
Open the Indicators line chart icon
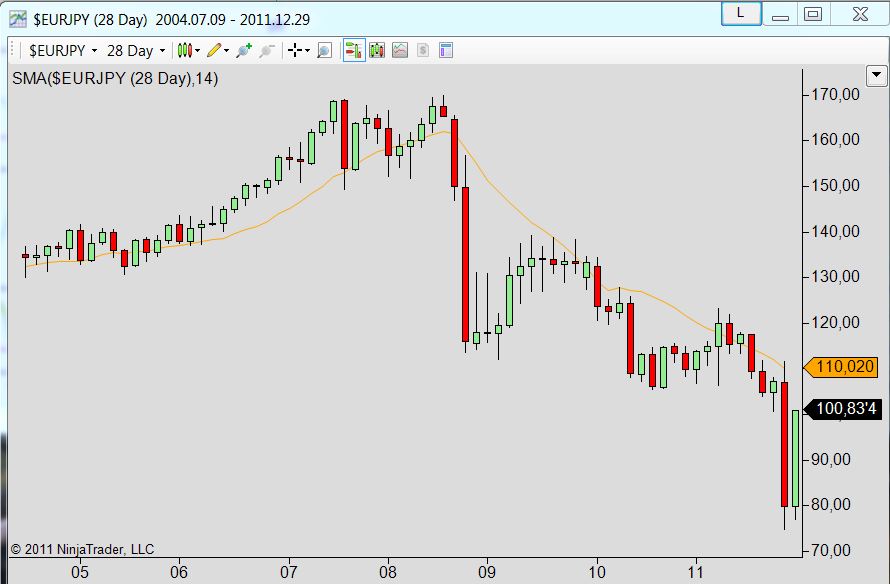[400, 51]
